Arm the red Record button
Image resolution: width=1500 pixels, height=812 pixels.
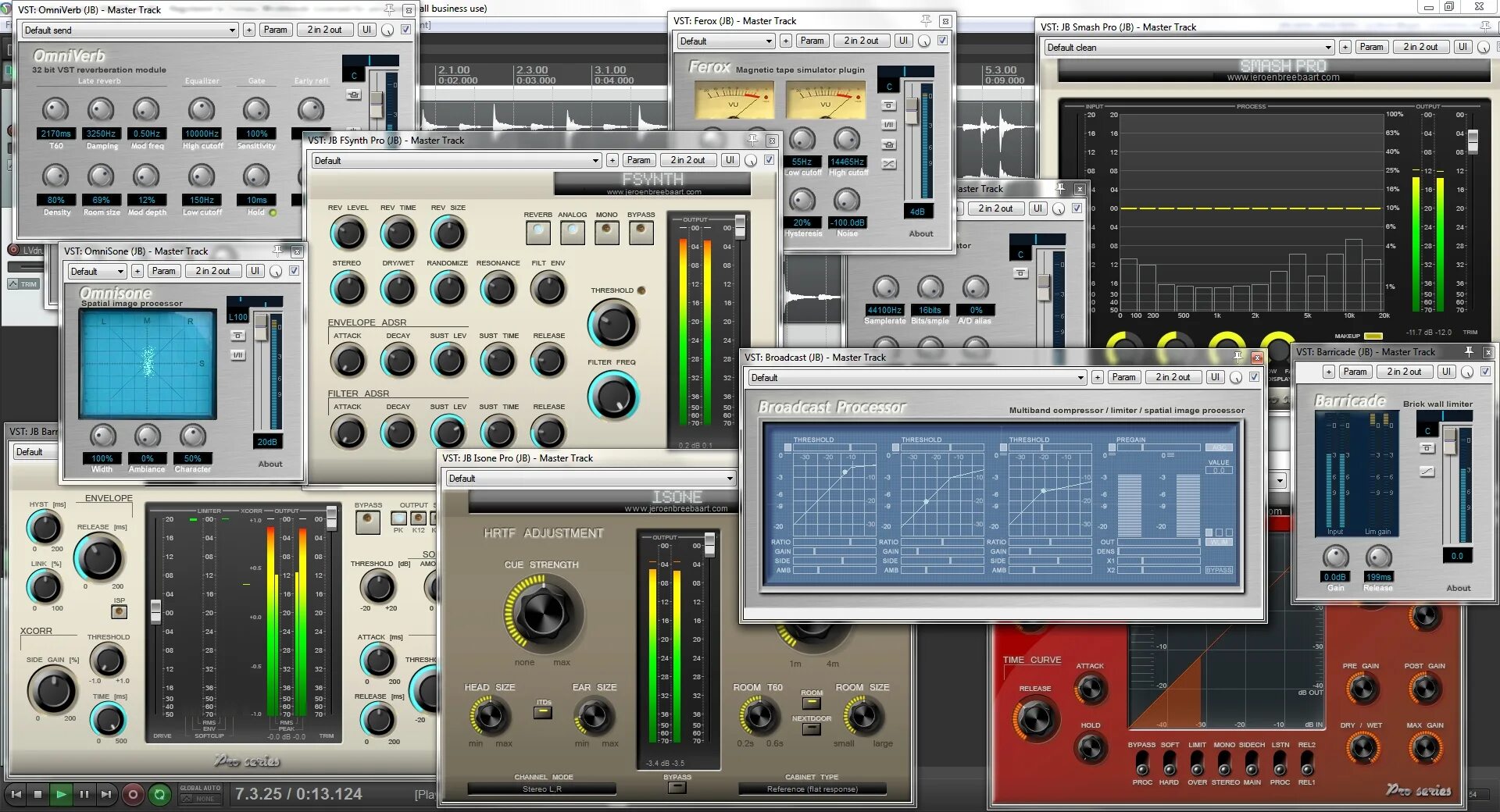133,794
